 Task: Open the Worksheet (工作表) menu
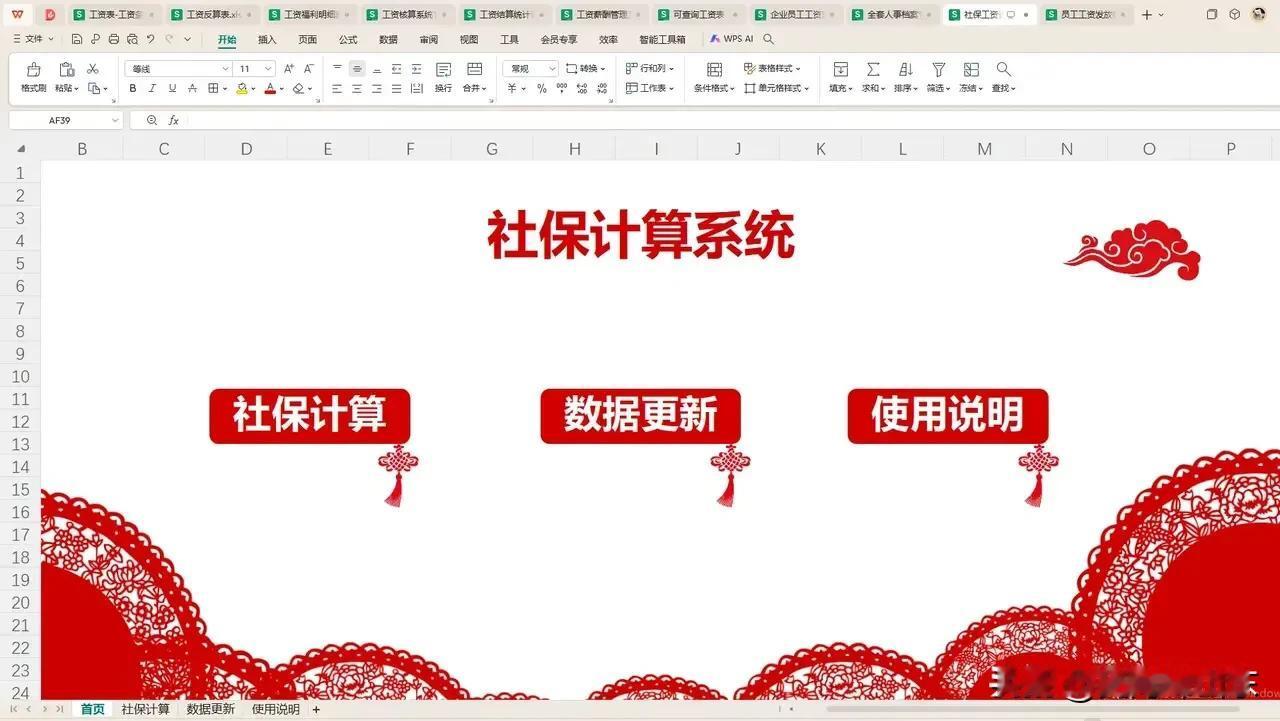click(x=650, y=89)
